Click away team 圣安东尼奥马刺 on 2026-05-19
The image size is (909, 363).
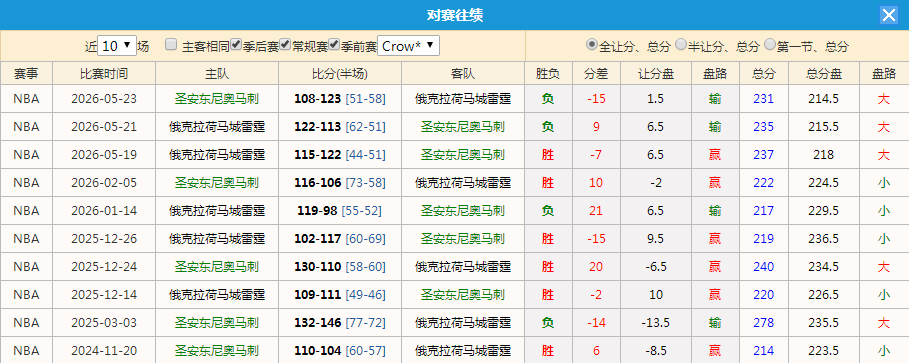(x=463, y=155)
